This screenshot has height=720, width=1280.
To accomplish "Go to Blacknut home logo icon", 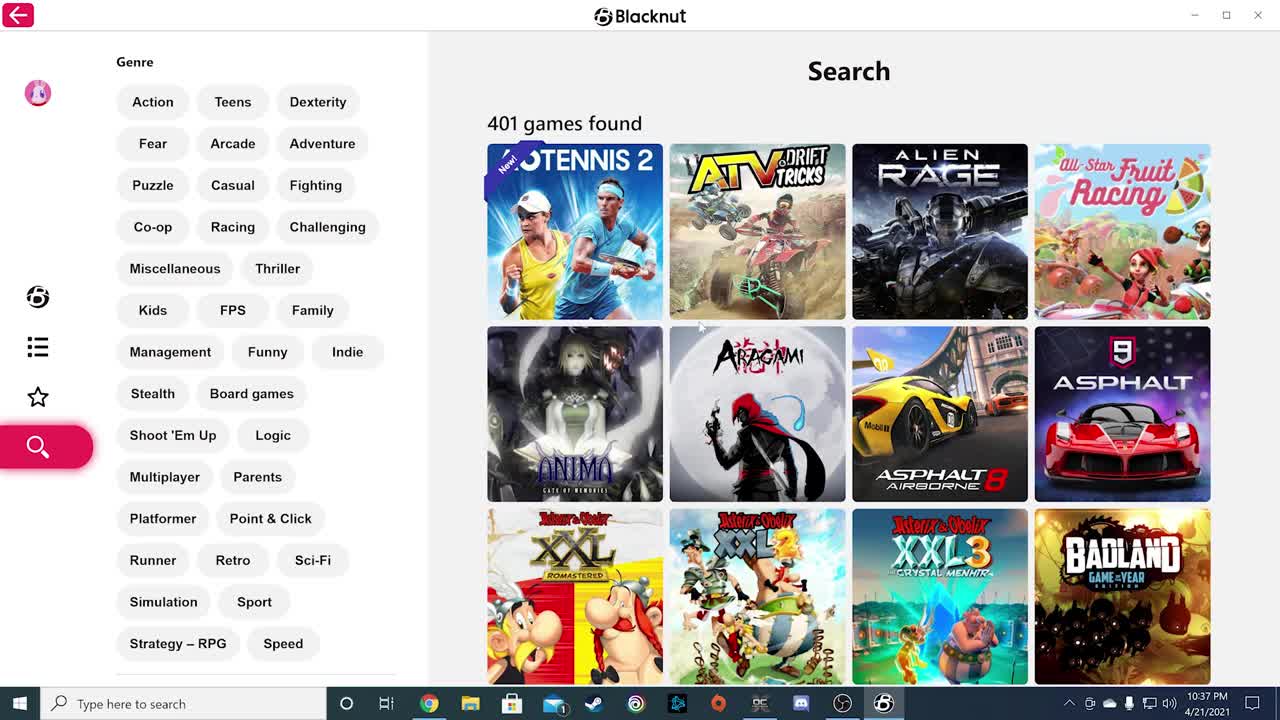I will (38, 297).
